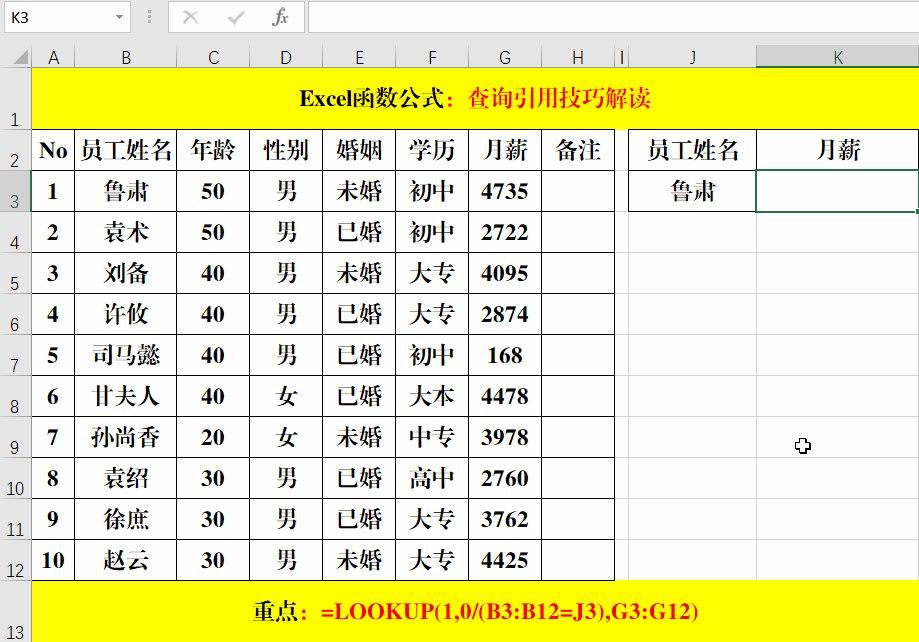This screenshot has width=919, height=642.
Task: Click salary cell '4478'
Action: [x=505, y=396]
